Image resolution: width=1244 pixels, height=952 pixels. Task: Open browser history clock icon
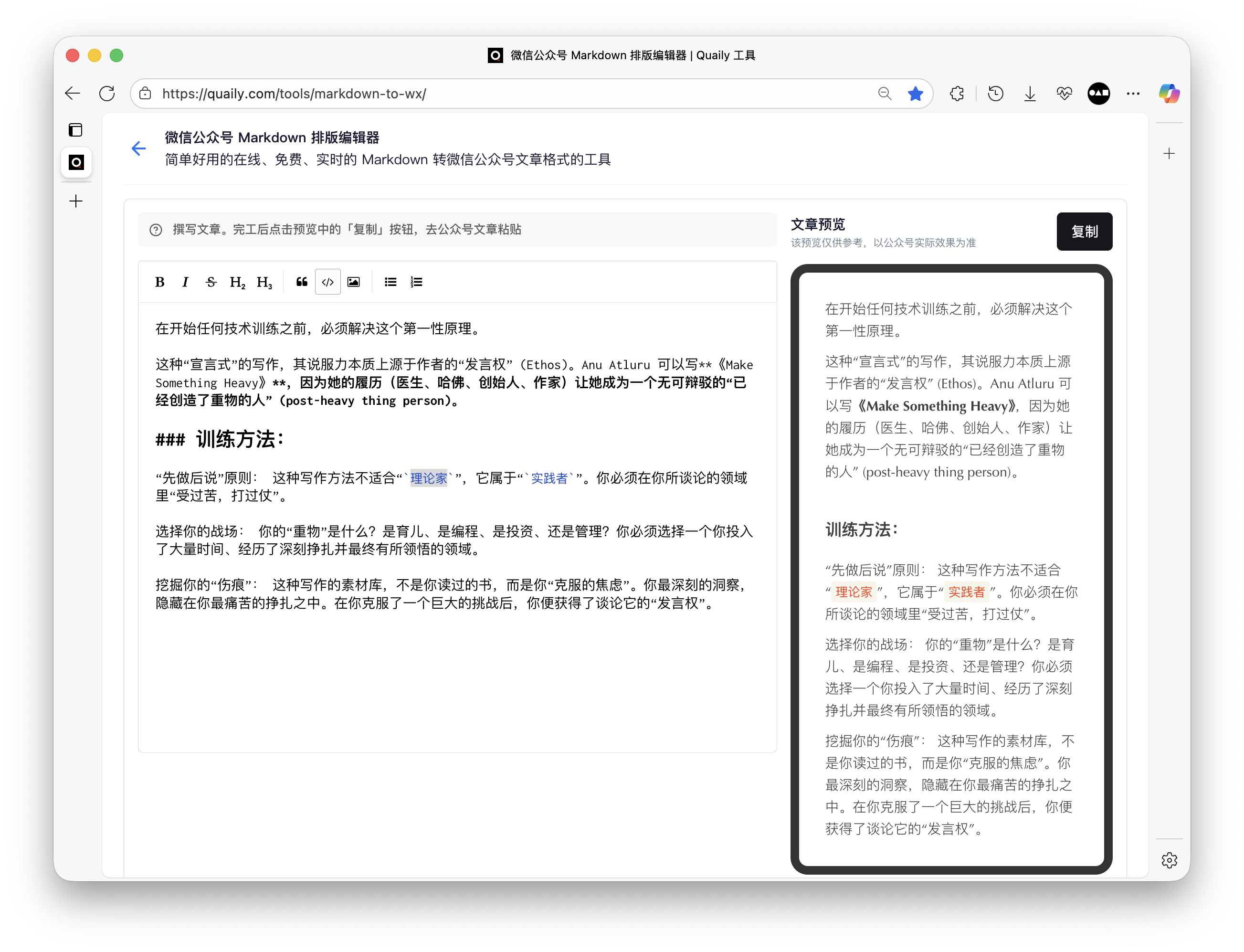[995, 94]
